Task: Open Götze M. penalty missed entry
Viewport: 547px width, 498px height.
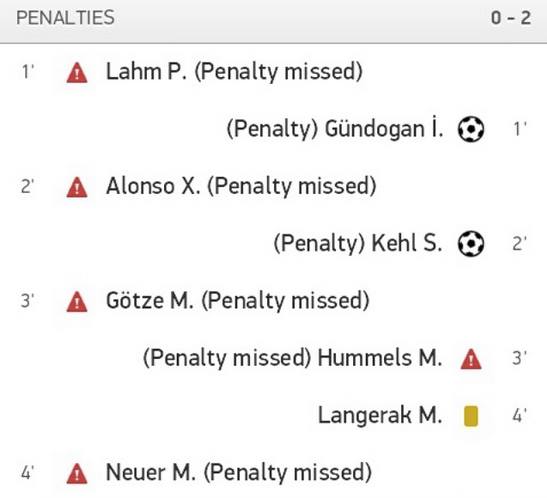Action: pyautogui.click(x=238, y=301)
